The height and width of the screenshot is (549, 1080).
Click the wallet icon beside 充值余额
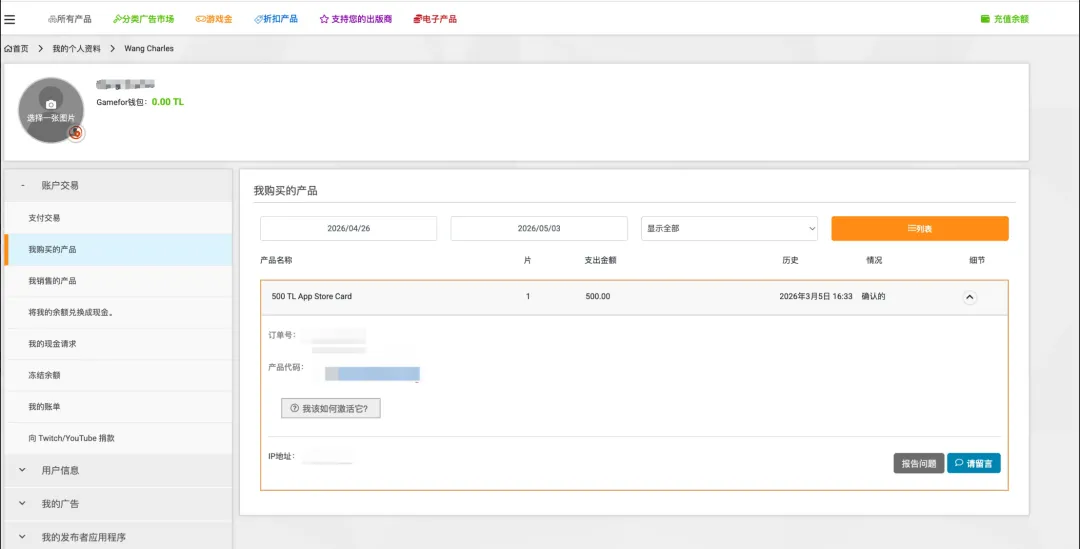(985, 19)
